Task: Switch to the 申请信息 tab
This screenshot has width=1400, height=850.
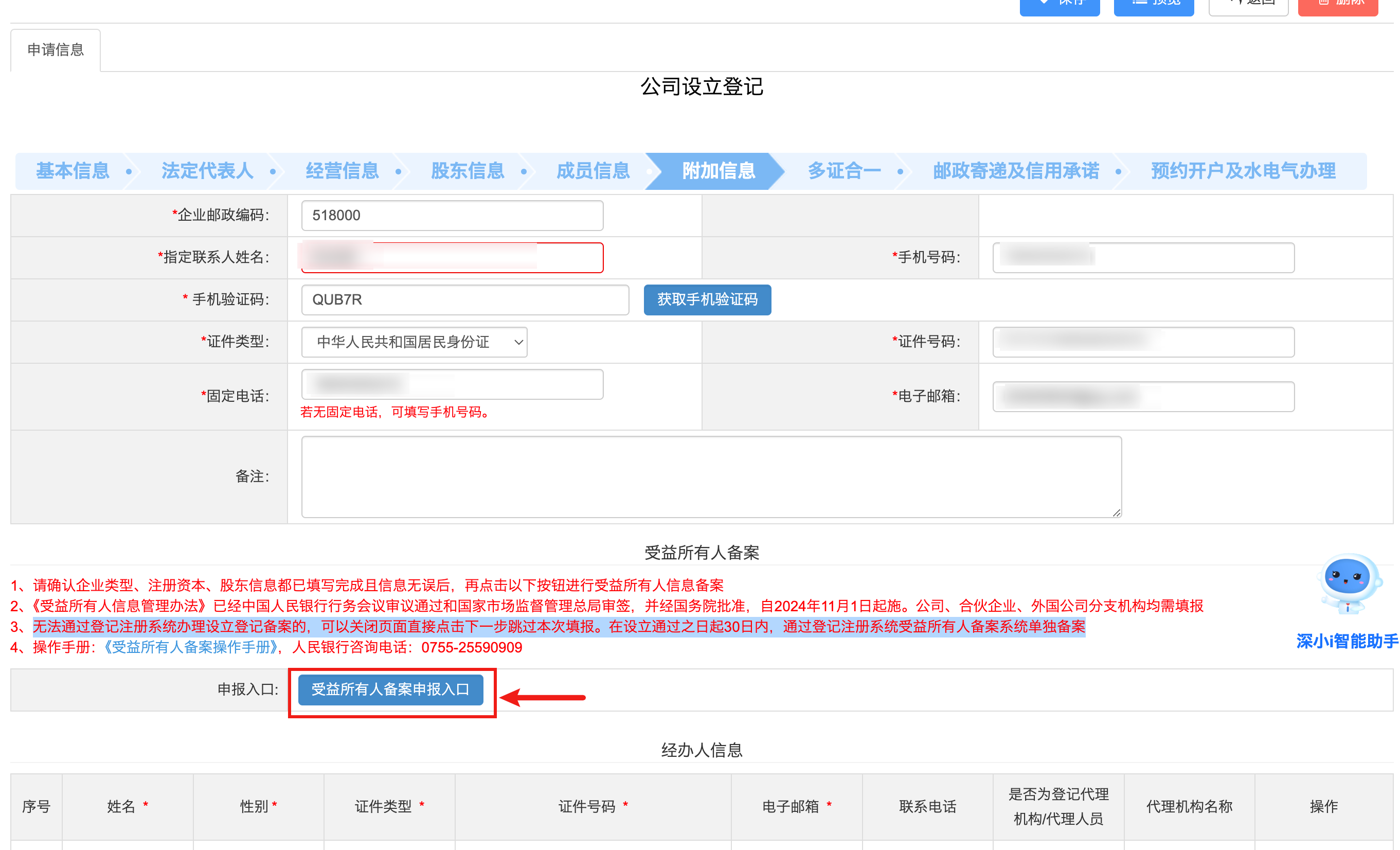Action: pyautogui.click(x=56, y=50)
